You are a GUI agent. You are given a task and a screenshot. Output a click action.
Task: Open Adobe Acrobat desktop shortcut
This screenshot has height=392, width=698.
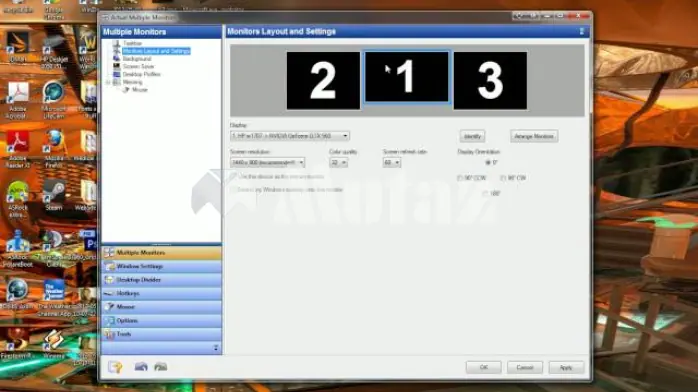(x=18, y=100)
